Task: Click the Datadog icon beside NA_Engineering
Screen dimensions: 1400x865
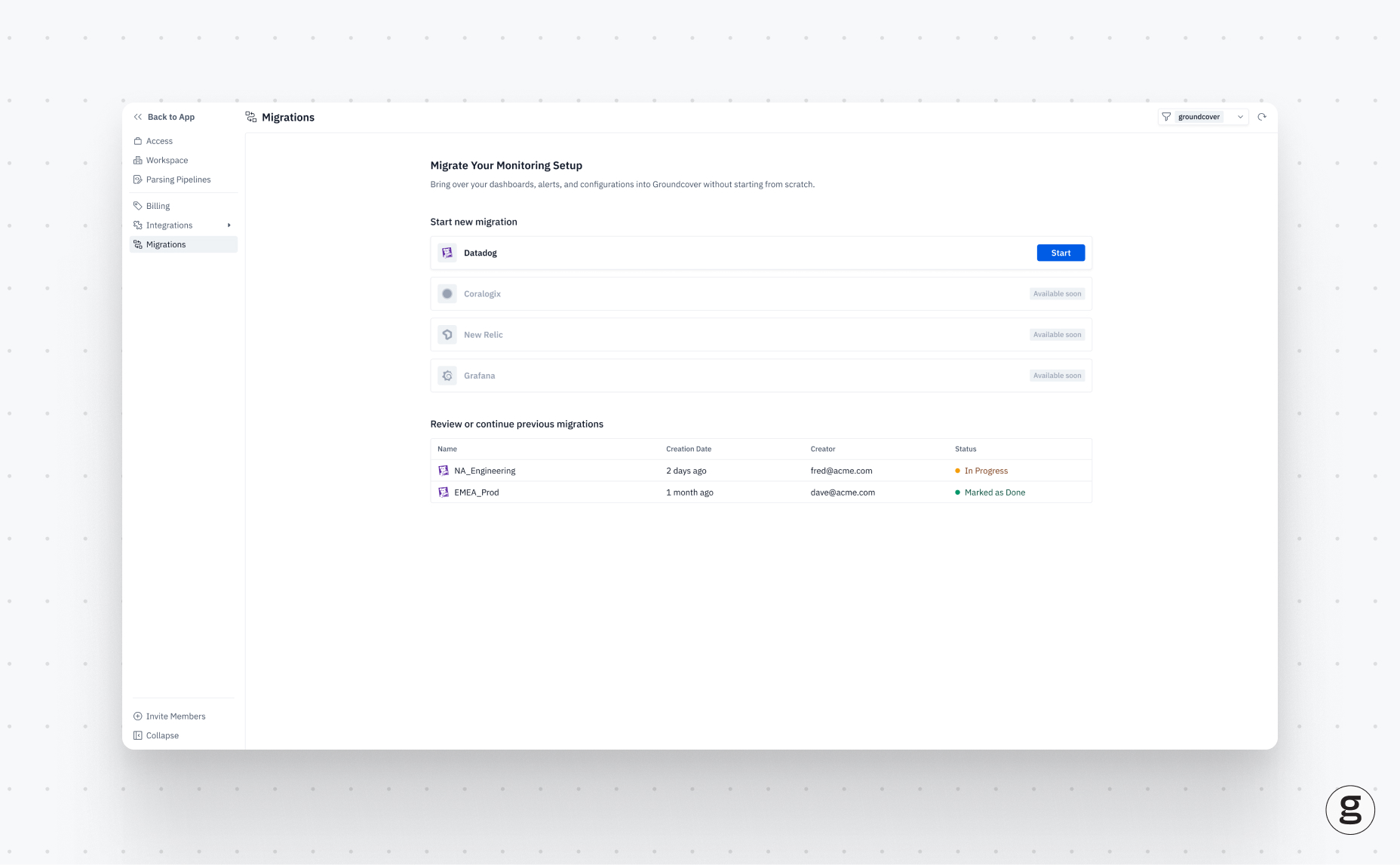Action: [444, 471]
